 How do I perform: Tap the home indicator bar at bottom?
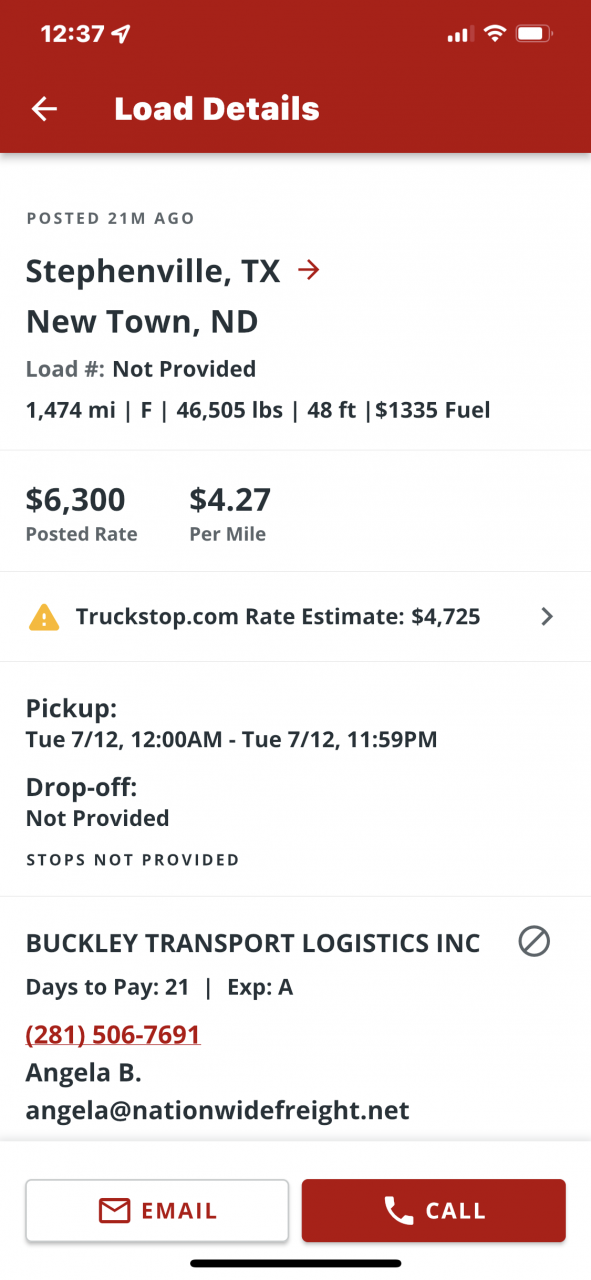point(296,1264)
